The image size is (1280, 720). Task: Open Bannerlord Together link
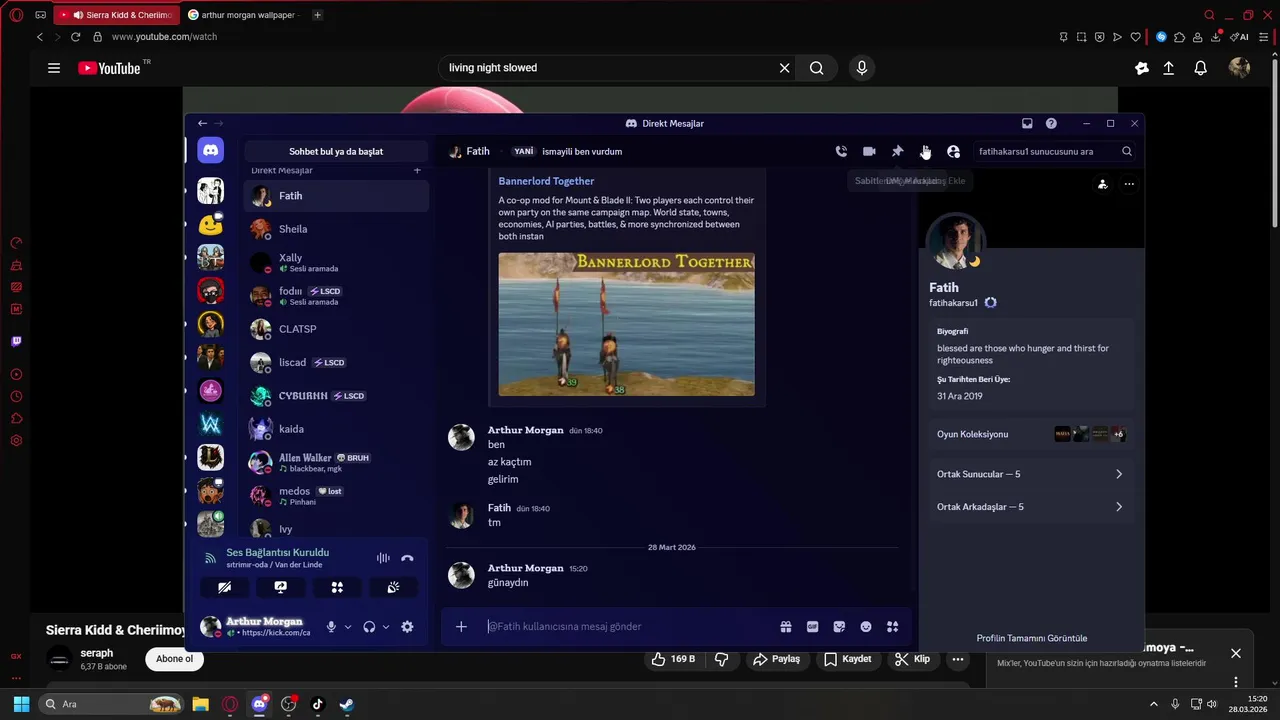pos(546,181)
